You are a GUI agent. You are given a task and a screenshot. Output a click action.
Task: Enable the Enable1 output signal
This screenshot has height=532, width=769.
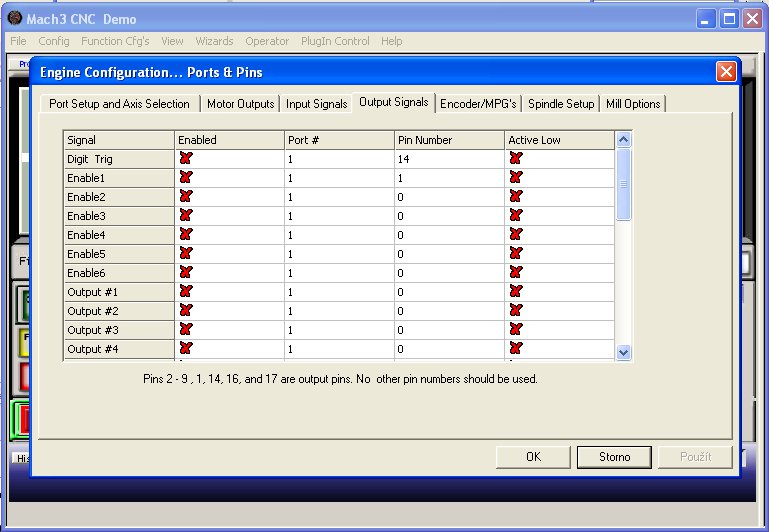tap(185, 178)
